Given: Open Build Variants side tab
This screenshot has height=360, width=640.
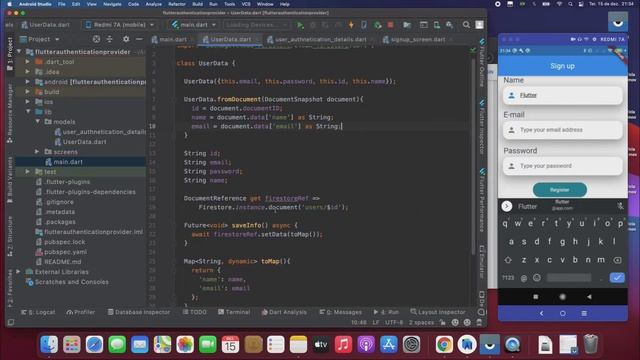Looking at the screenshot, I should point(10,180).
